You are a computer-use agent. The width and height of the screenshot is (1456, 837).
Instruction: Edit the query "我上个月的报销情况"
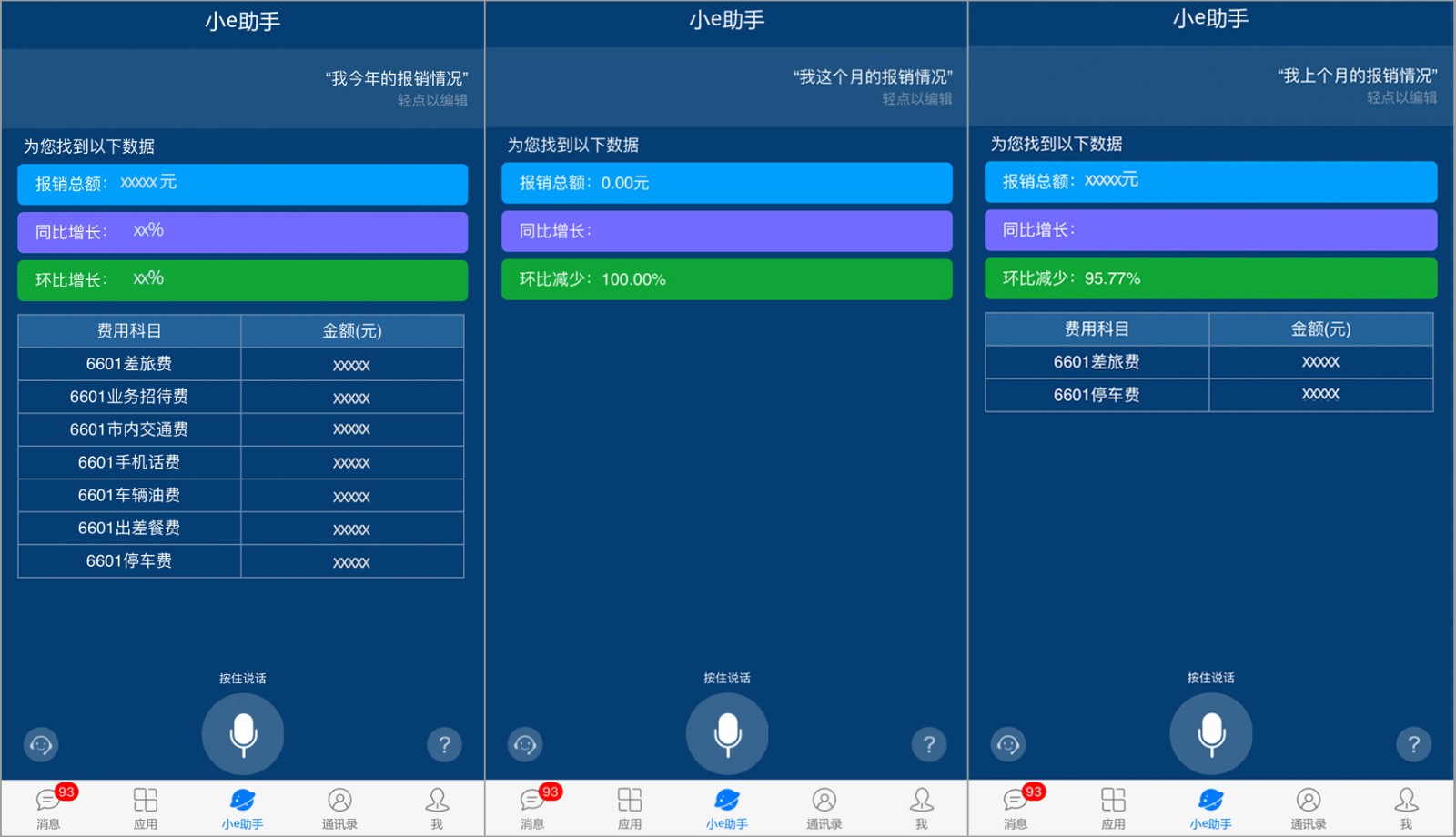1357,76
